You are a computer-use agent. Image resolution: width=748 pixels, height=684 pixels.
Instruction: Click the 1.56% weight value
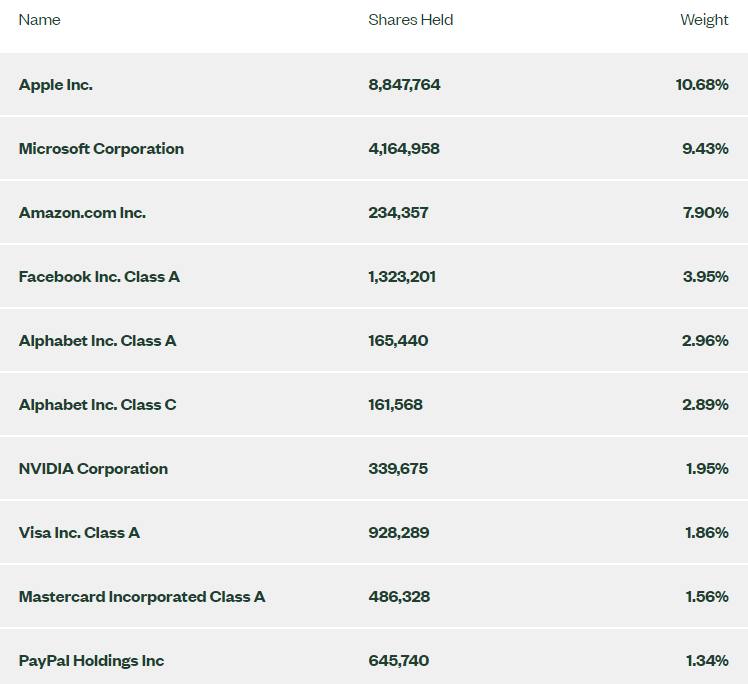click(x=707, y=596)
